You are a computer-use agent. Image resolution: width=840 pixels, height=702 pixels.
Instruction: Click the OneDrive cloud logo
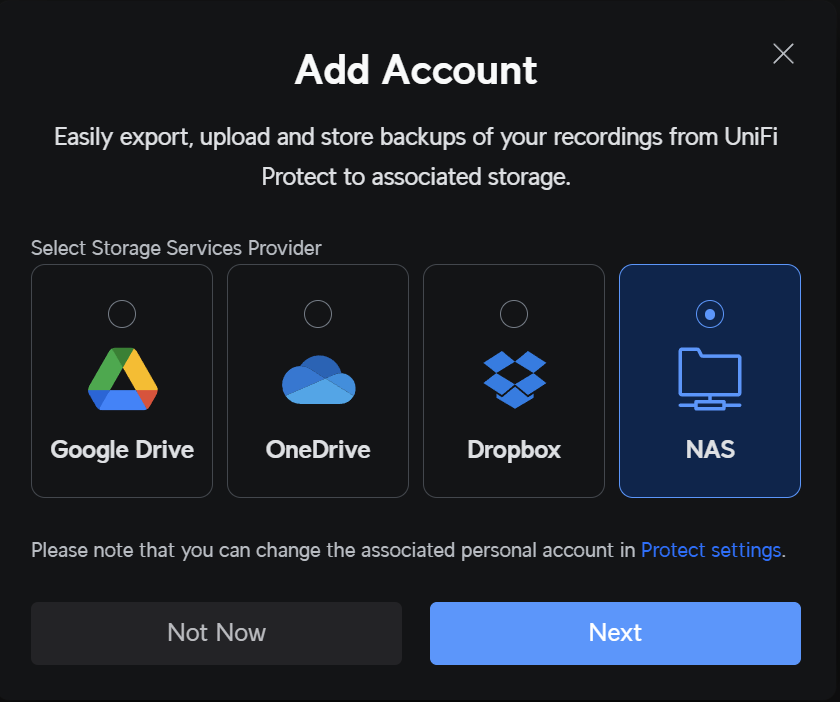coord(318,379)
